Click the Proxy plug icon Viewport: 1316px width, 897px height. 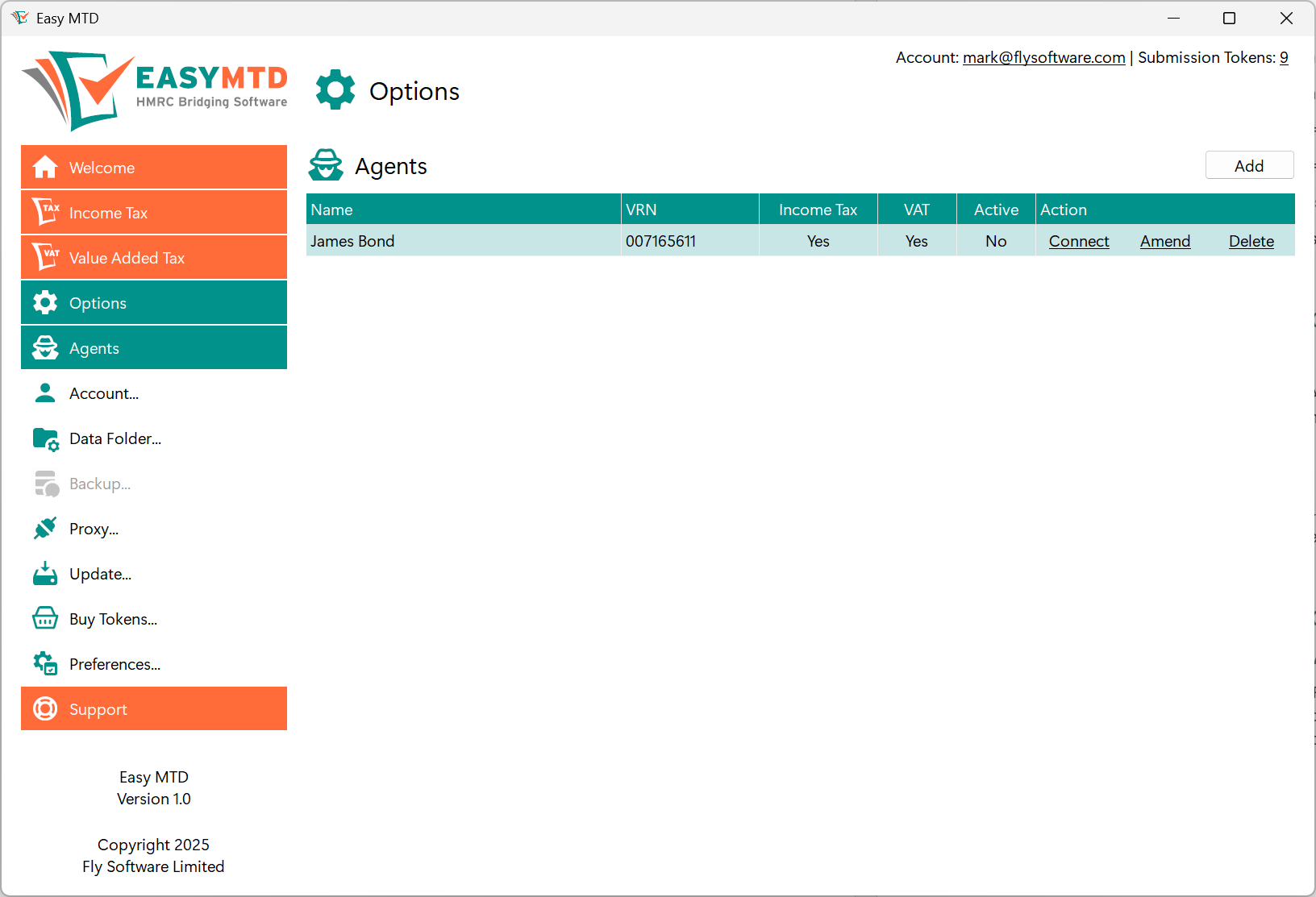point(45,529)
